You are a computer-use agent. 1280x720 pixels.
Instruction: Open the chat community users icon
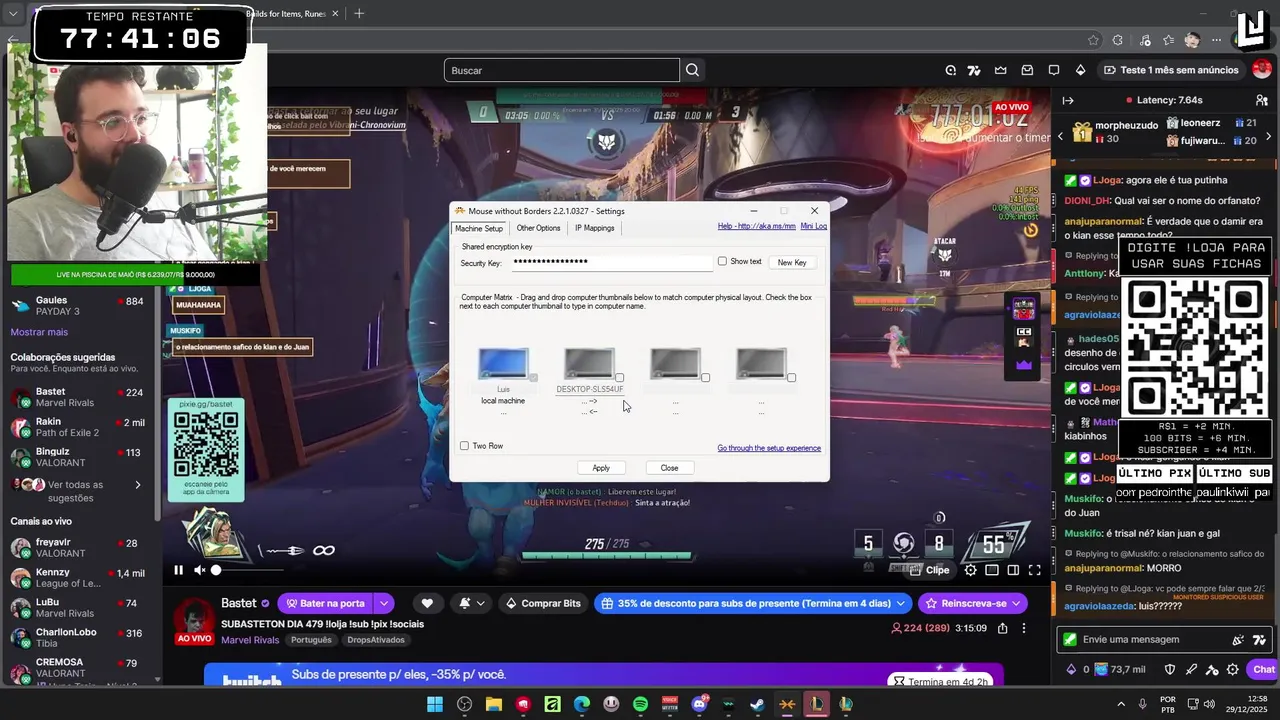[1261, 100]
